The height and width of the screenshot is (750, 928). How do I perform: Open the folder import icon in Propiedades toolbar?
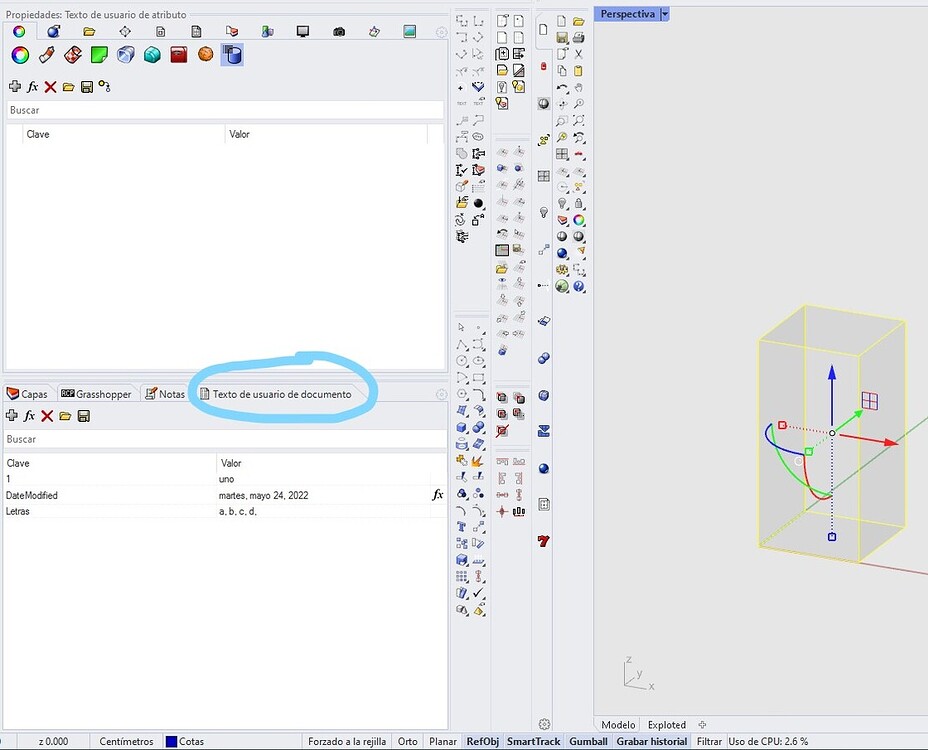pyautogui.click(x=89, y=31)
